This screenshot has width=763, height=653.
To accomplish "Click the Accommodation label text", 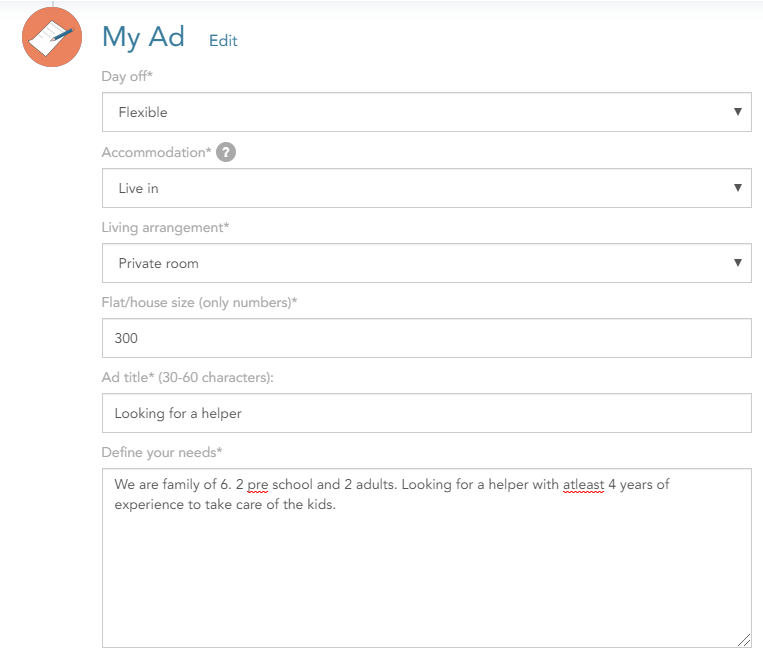I will (156, 152).
